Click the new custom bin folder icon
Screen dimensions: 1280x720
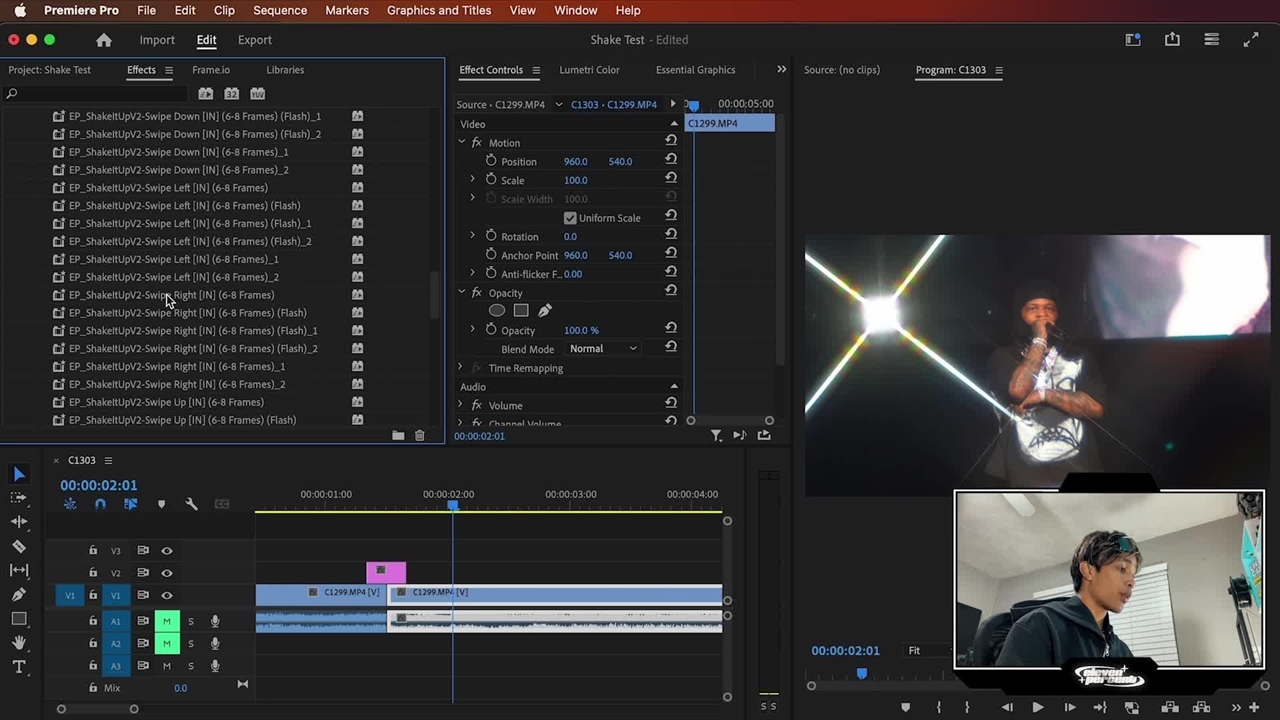tap(398, 436)
